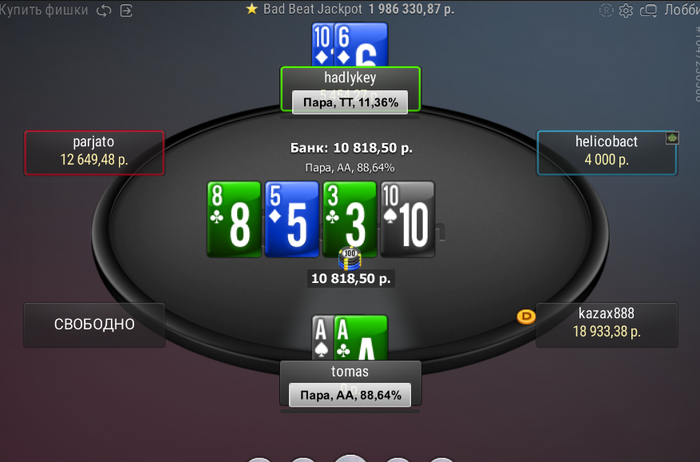Click the exit table icon
The width and height of the screenshot is (700, 462).
coord(126,10)
